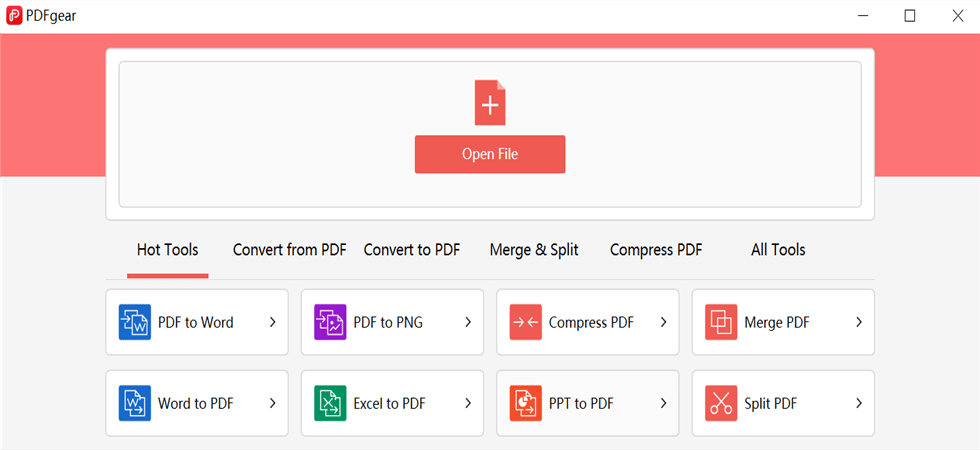
Task: Click the PDFgear logo in title bar
Action: point(14,16)
